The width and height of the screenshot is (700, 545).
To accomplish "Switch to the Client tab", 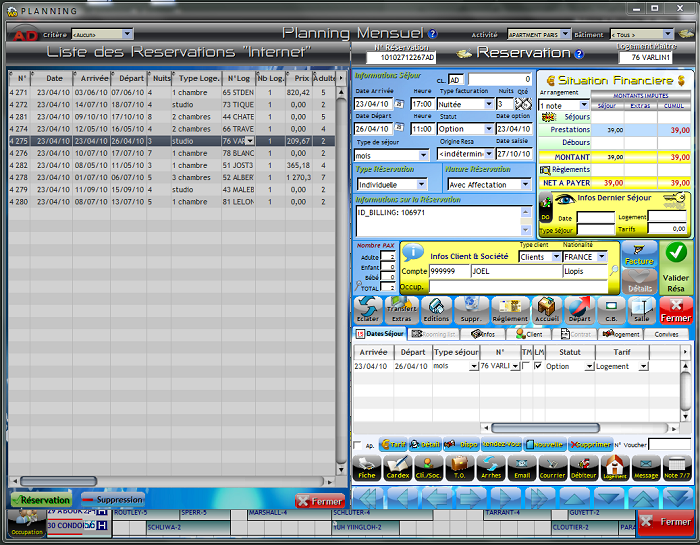I will tap(534, 334).
